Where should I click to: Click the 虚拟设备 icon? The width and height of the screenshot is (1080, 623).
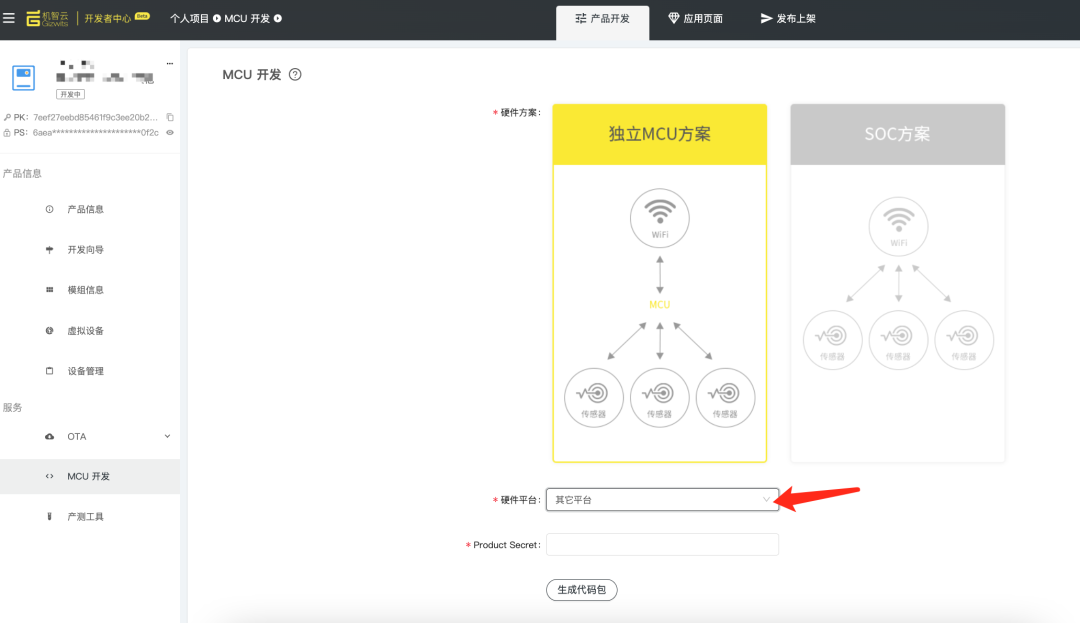tap(50, 330)
